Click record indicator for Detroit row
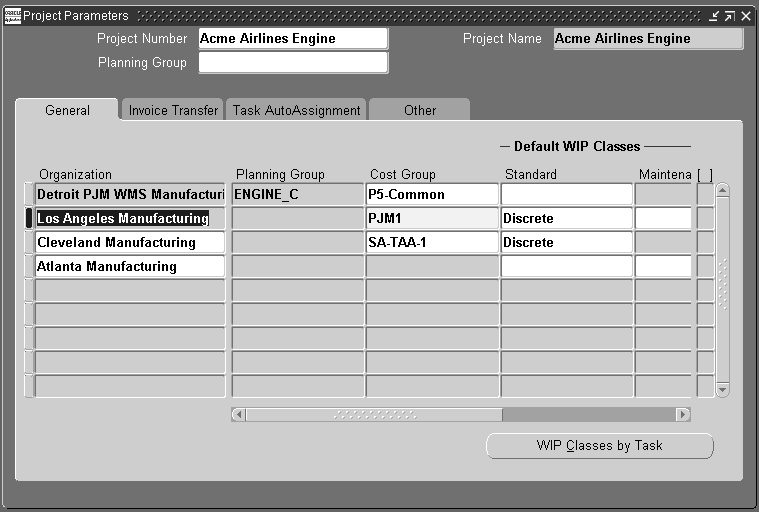 [29, 194]
